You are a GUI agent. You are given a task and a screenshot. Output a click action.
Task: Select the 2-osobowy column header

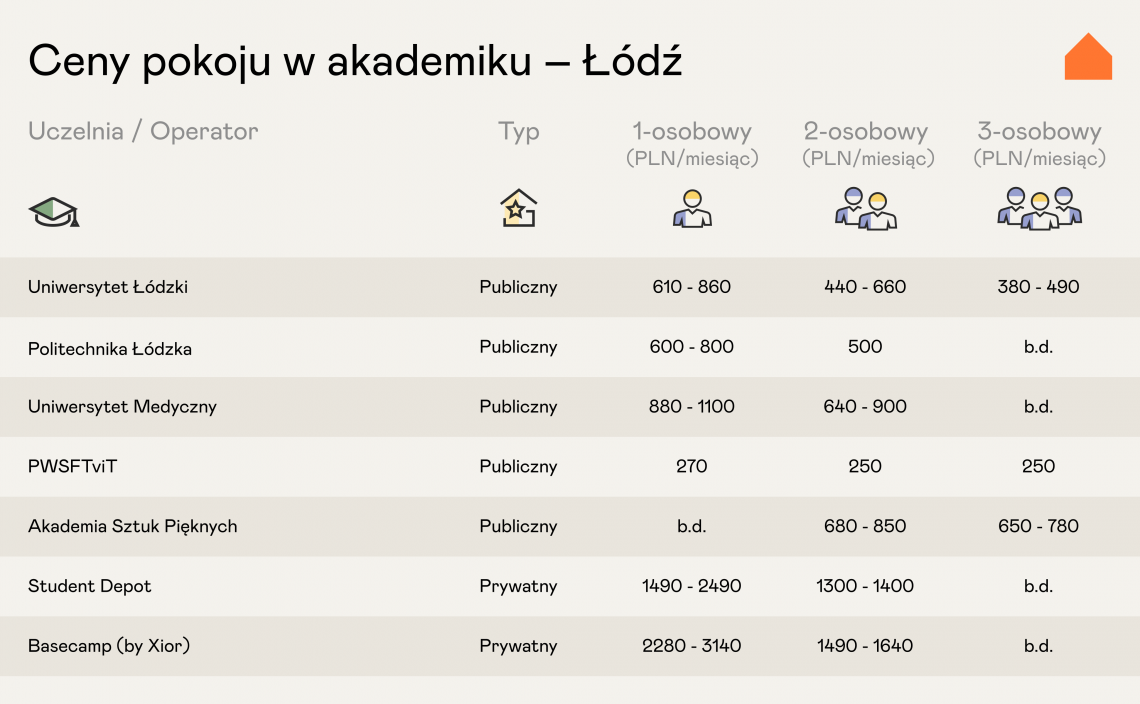(x=865, y=132)
